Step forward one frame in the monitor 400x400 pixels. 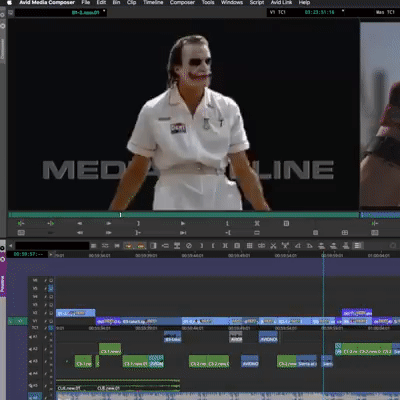109,223
